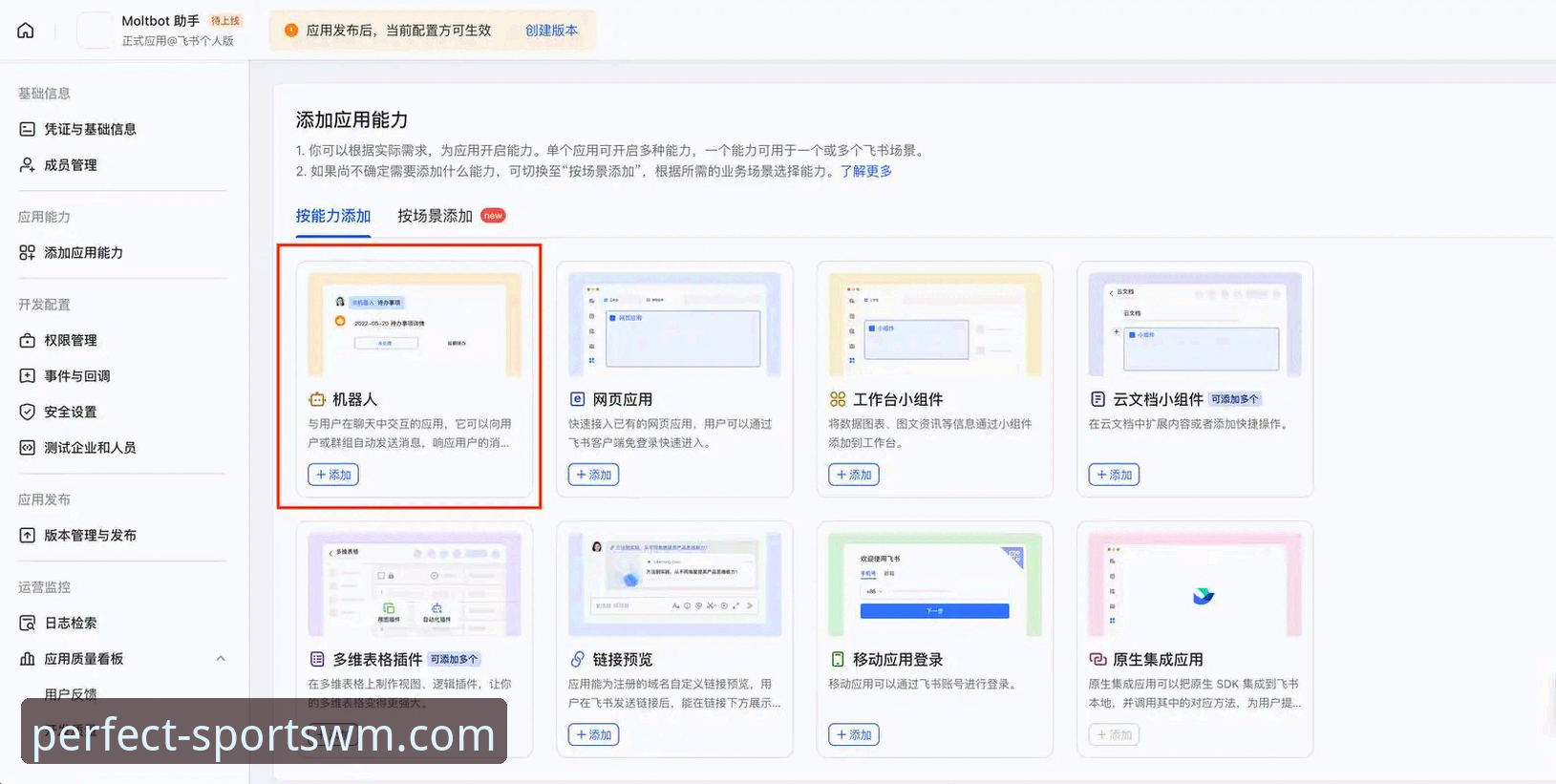Open 成员管理 in the sidebar

71,165
